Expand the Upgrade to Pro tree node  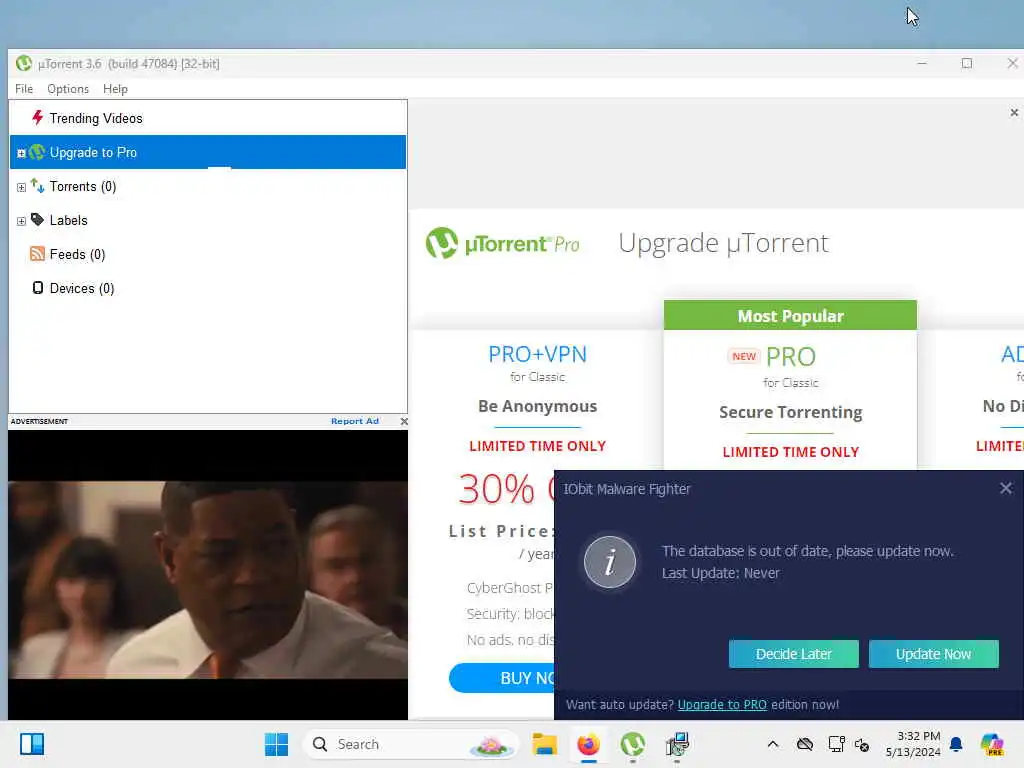[21, 153]
